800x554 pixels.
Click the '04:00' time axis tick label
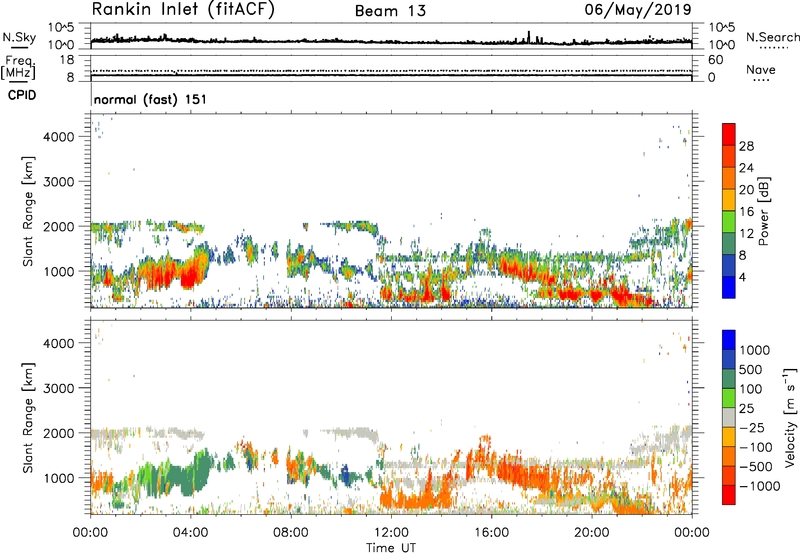pos(190,533)
